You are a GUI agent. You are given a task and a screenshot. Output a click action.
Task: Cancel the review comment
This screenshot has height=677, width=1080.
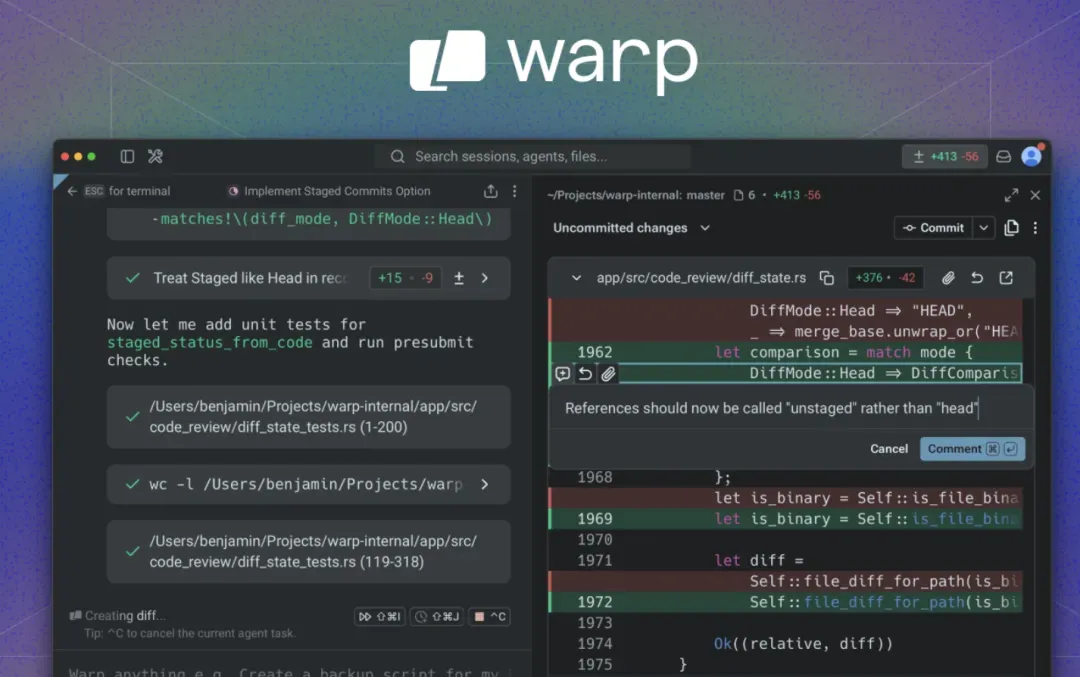point(889,448)
